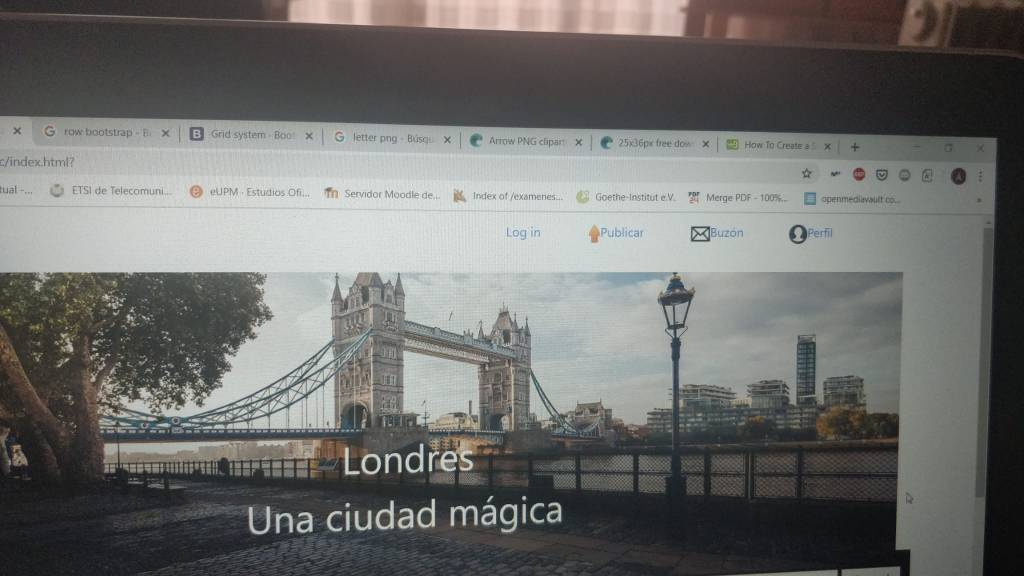This screenshot has width=1024, height=576.
Task: Click the Pocket extension icon
Action: tap(881, 175)
